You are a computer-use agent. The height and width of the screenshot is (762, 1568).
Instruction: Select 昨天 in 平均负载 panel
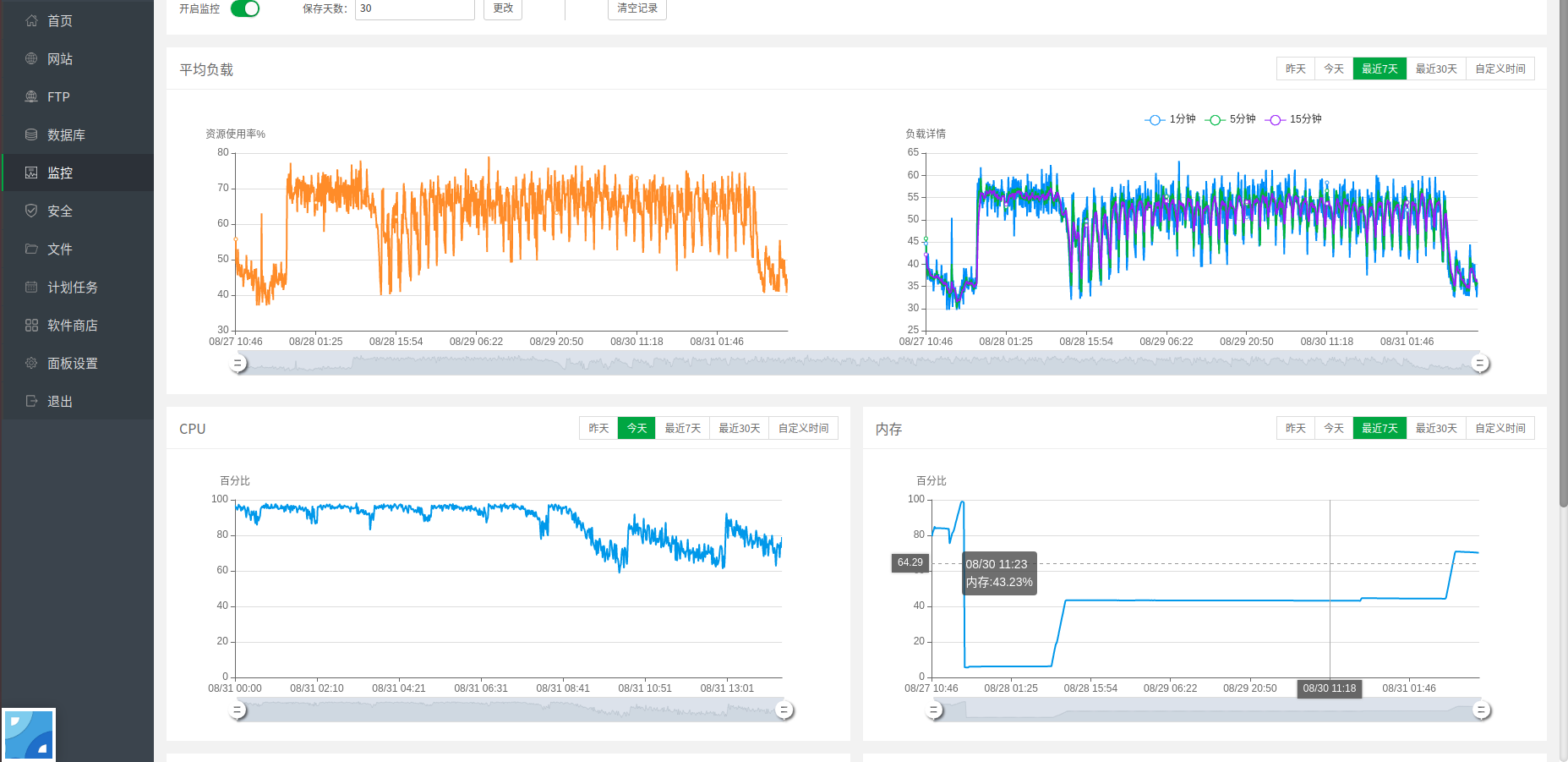[1296, 69]
